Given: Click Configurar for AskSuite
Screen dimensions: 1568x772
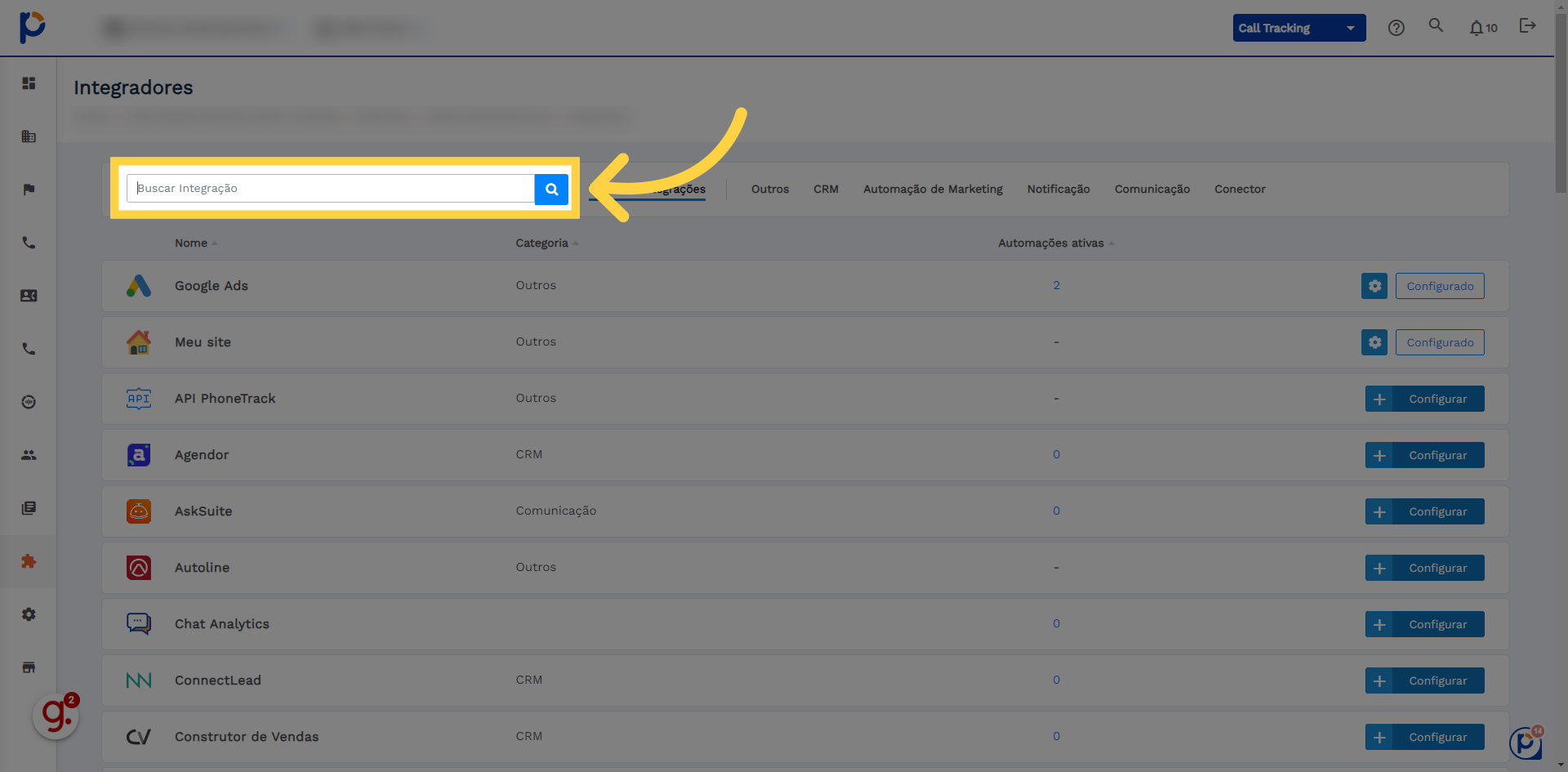Looking at the screenshot, I should click(1425, 511).
